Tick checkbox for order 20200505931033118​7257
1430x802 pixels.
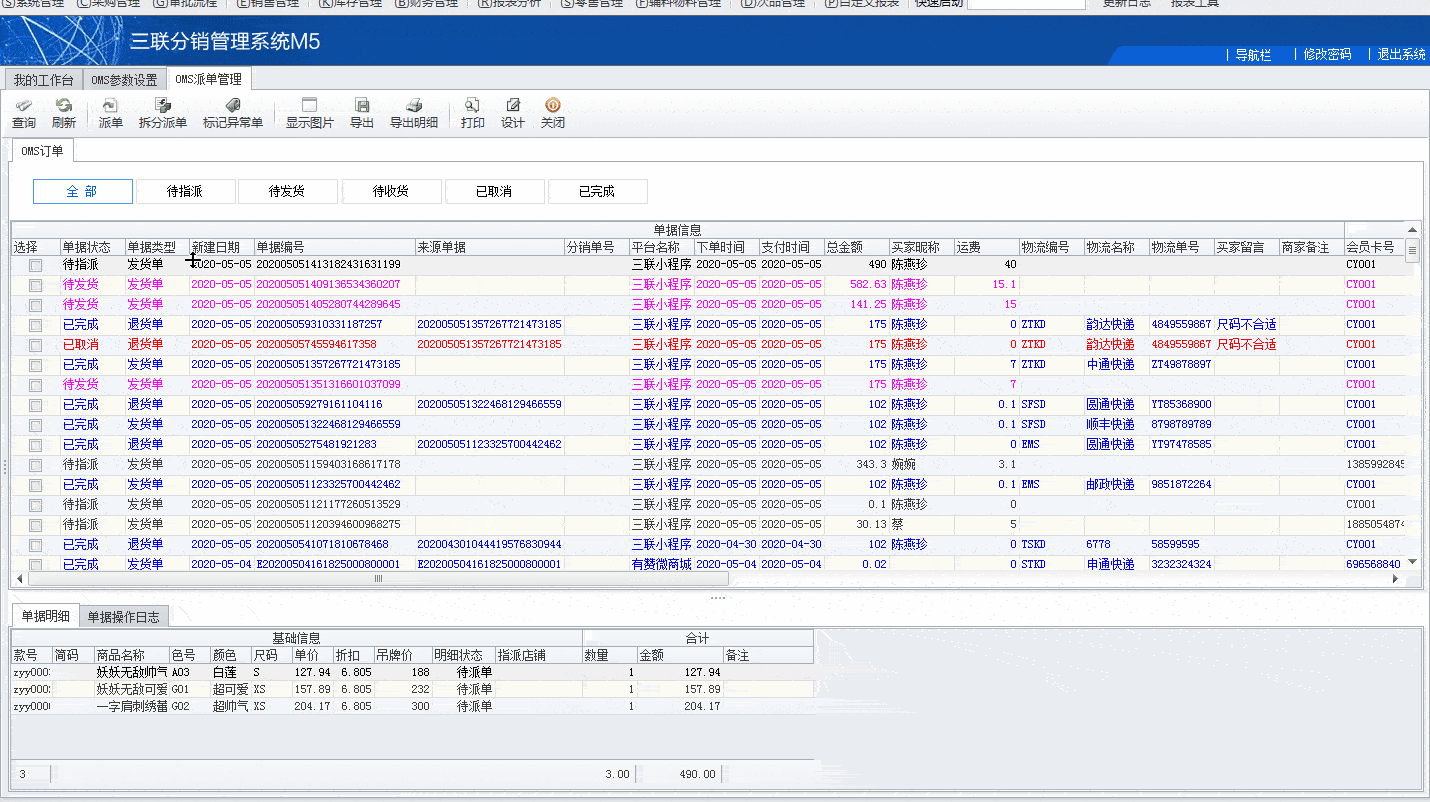(x=36, y=325)
